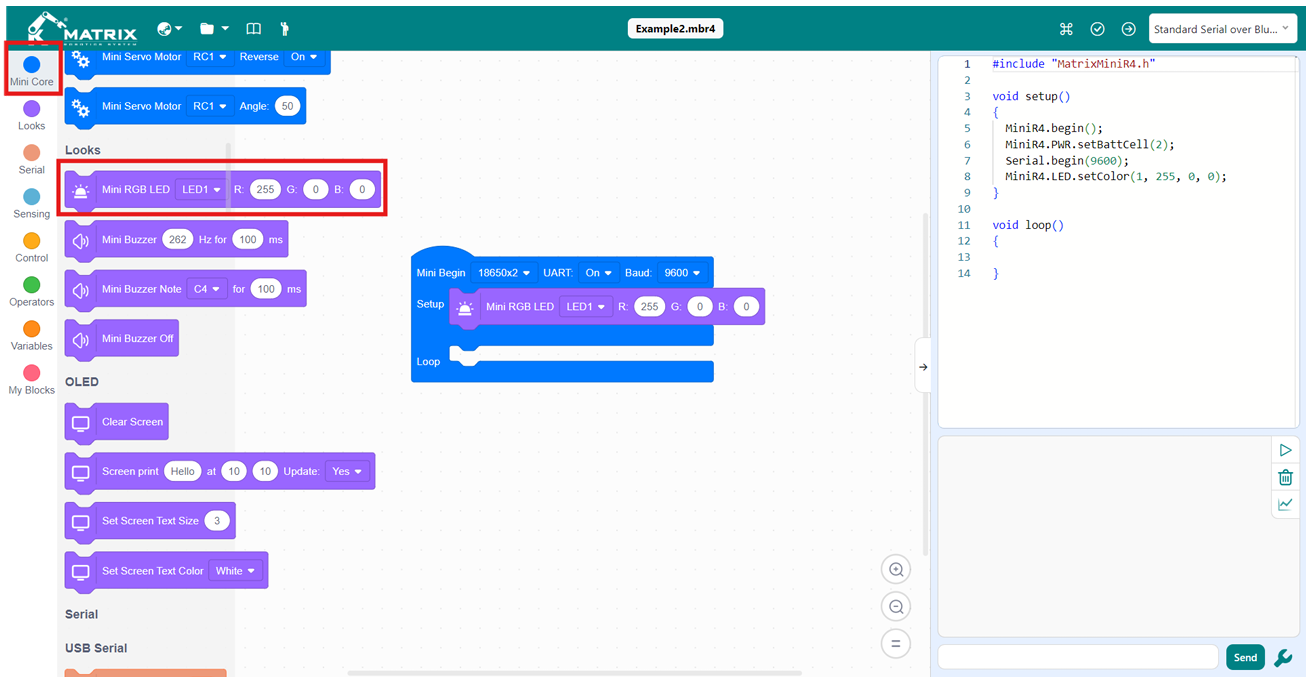The image size is (1310, 691).
Task: Click the person figure icon in header
Action: [x=284, y=29]
